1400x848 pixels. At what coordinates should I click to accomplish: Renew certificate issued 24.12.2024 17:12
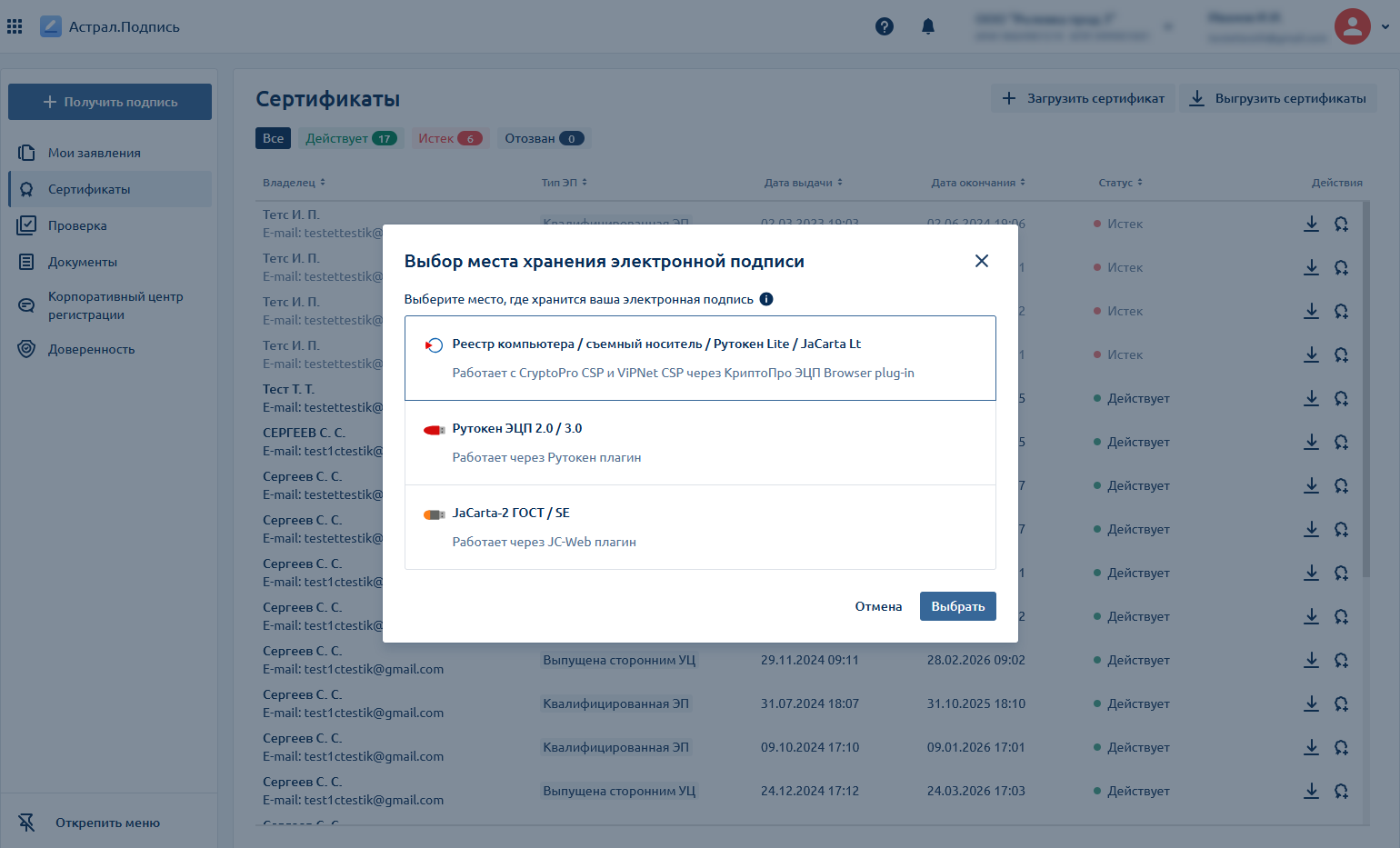[1341, 791]
